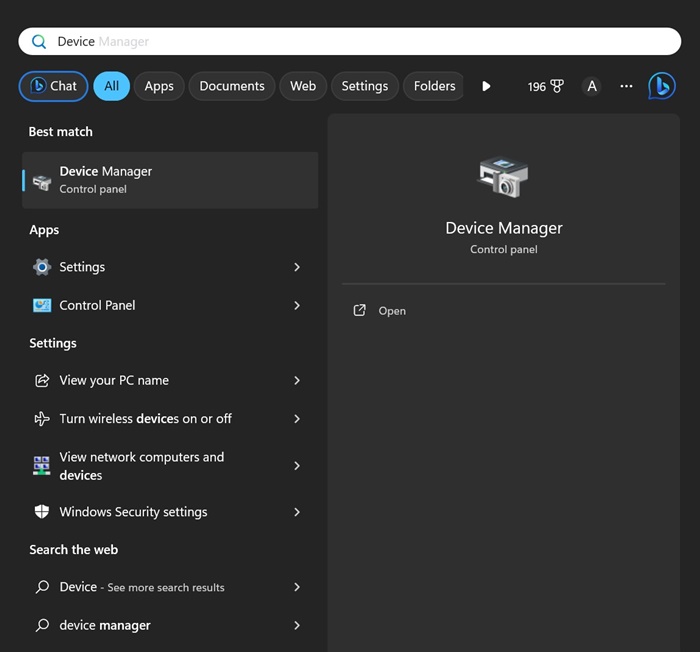Screen dimensions: 700x652
Task: Click the Control Panel icon under Apps
Action: tap(42, 305)
